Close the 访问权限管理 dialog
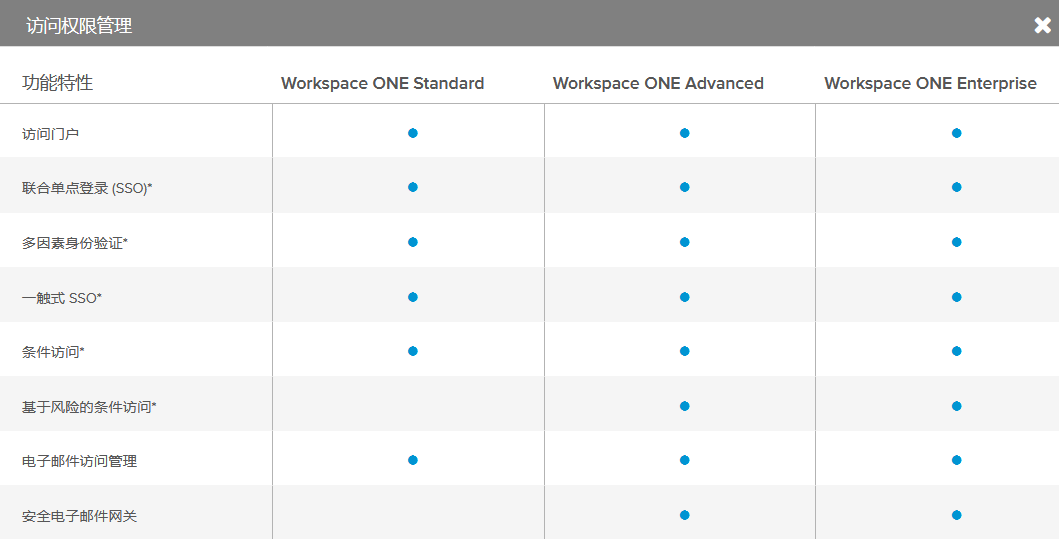The width and height of the screenshot is (1059, 539). coord(1042,26)
